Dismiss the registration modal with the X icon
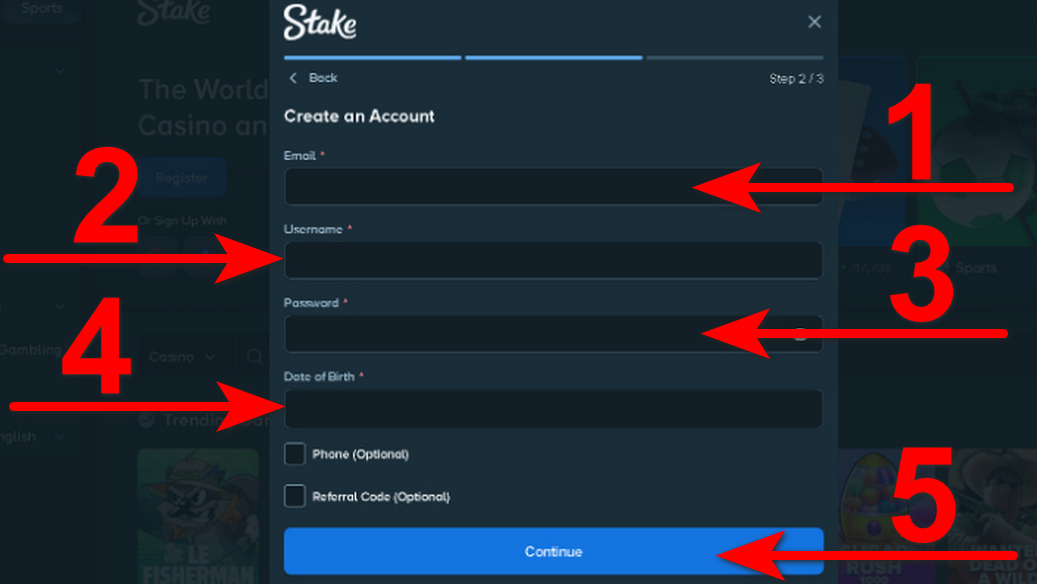Screen dimensions: 1037x584 [x=814, y=21]
